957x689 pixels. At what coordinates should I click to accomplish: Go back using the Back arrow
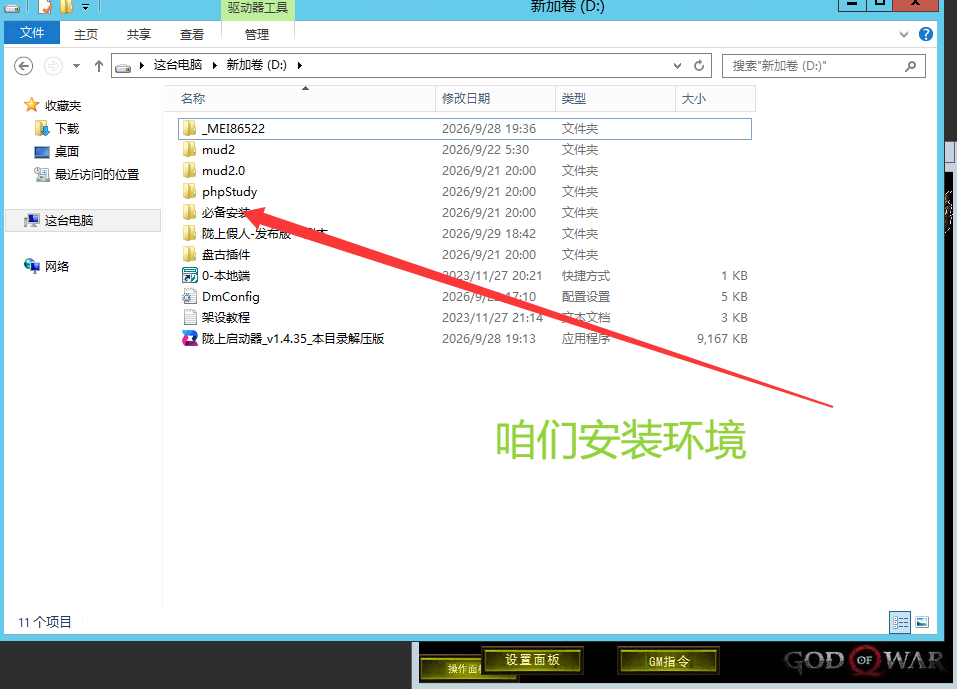(23, 66)
